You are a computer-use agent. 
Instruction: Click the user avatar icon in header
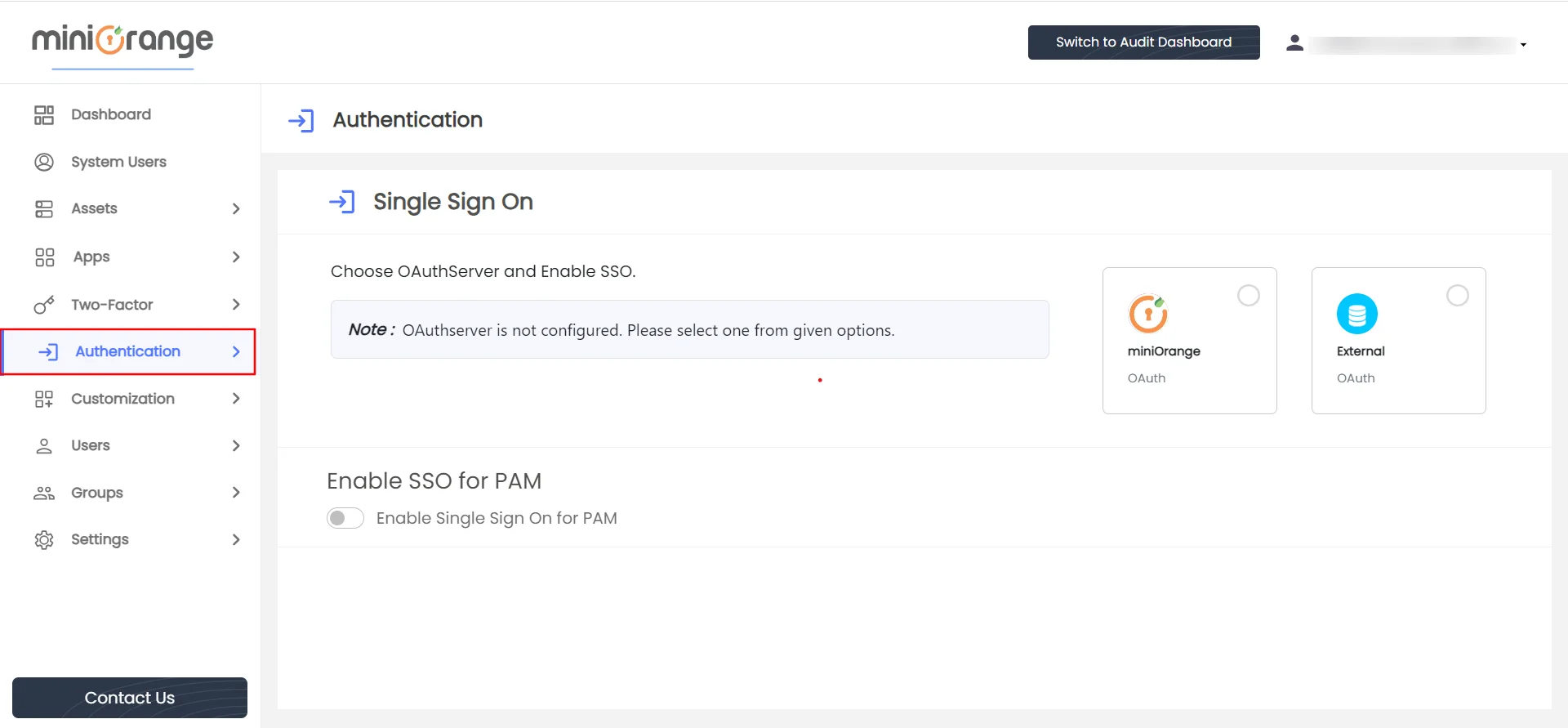(1294, 43)
